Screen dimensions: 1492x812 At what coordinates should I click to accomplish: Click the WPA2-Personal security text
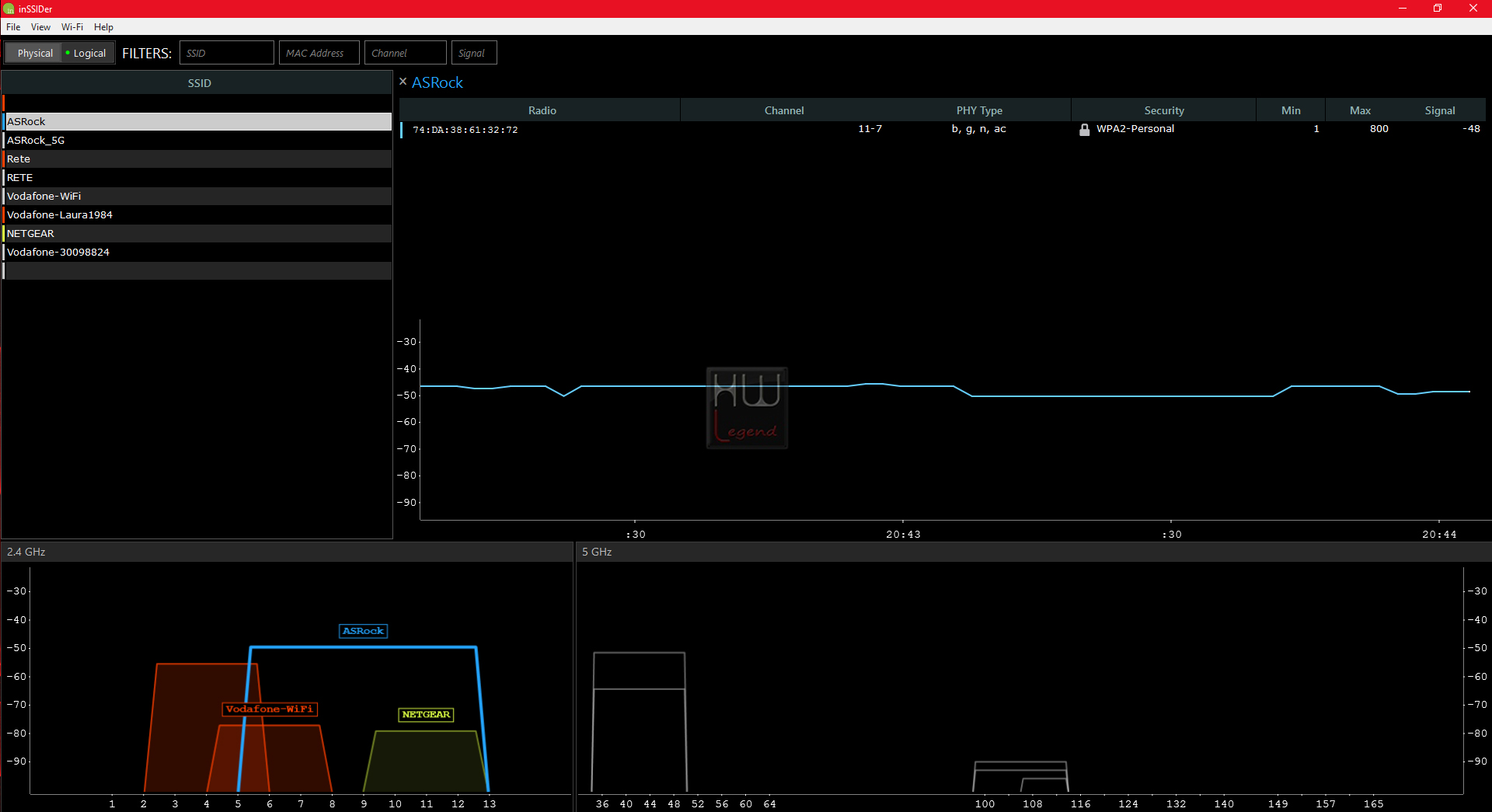(1135, 129)
